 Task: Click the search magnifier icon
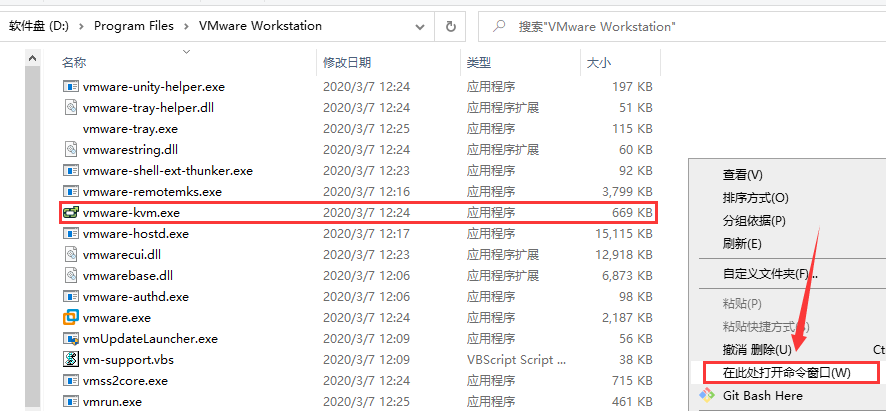point(499,26)
